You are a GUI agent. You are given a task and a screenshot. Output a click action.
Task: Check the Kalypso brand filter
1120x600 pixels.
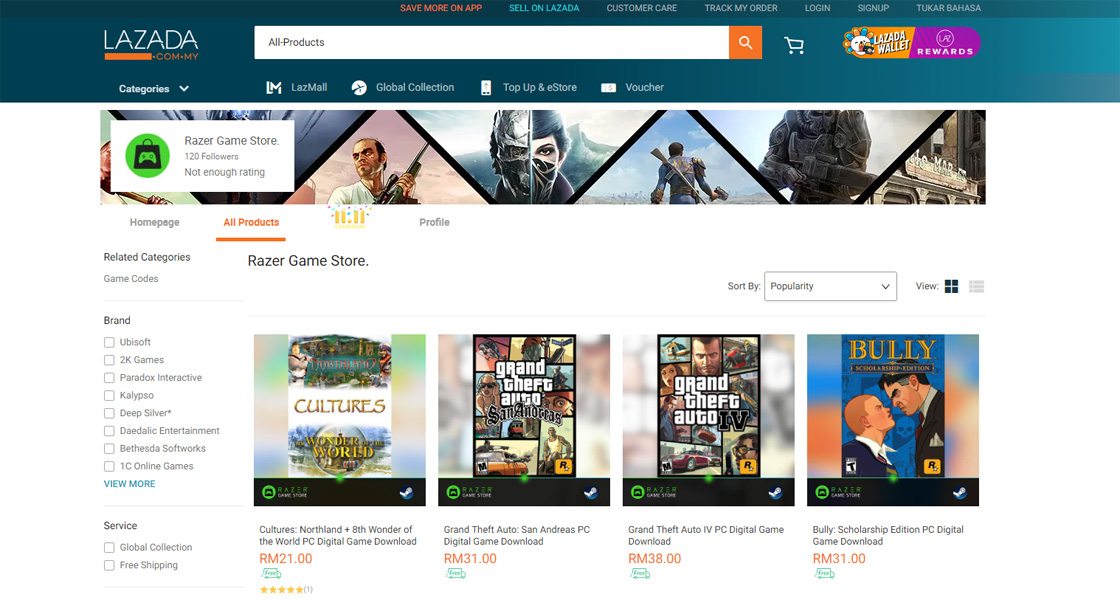(109, 396)
